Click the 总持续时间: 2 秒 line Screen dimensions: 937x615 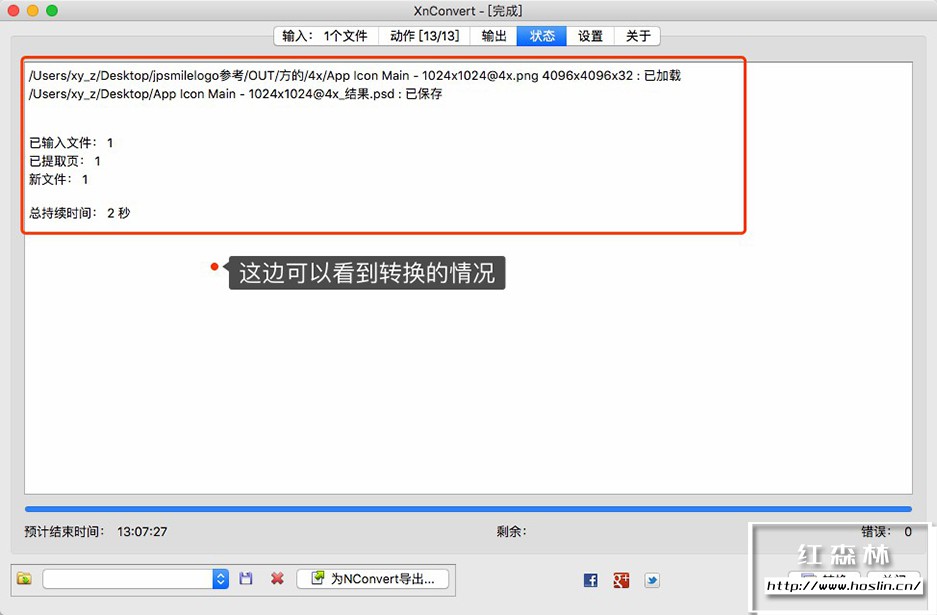[79, 213]
